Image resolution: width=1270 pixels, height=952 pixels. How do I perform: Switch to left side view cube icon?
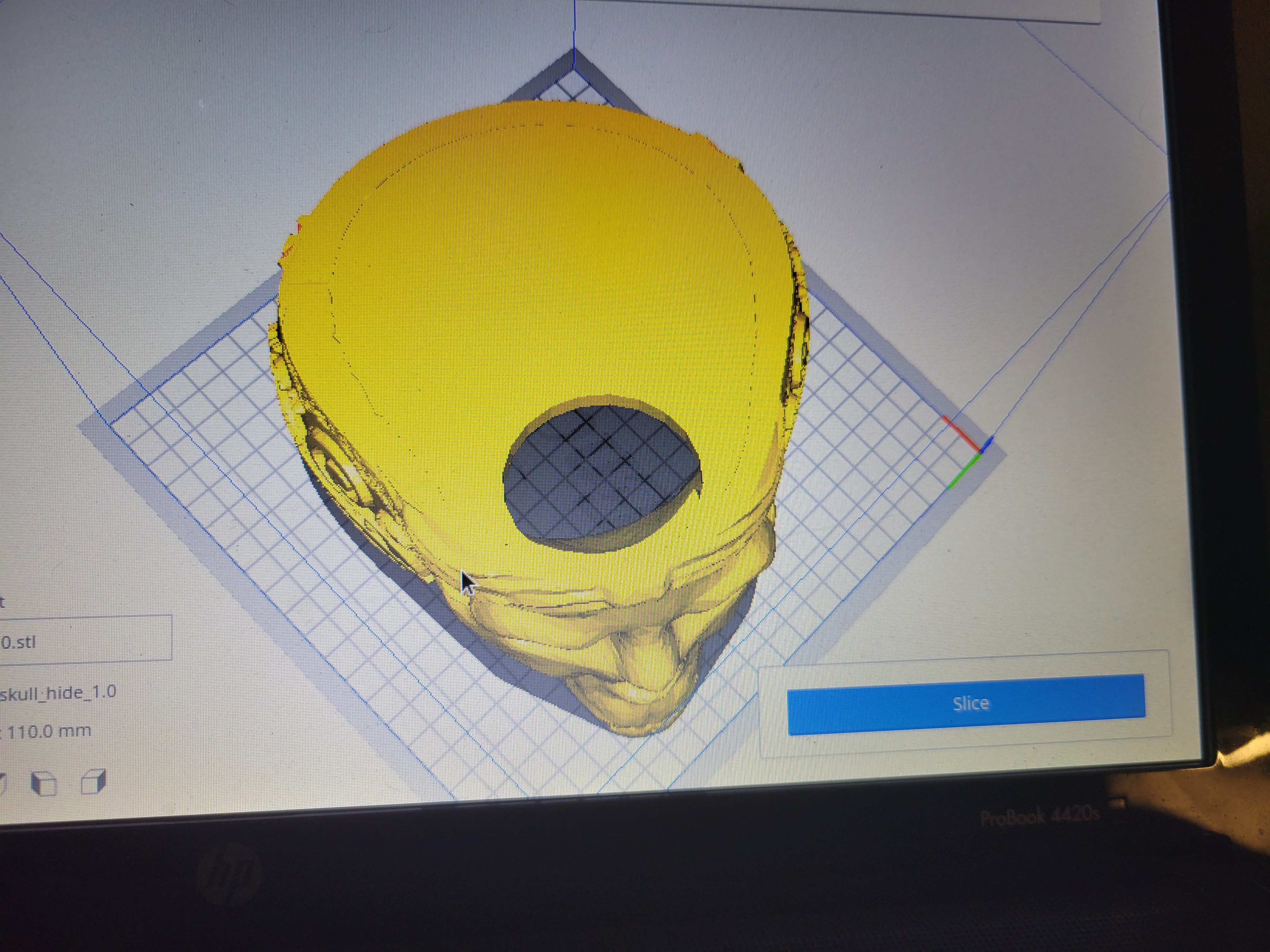click(44, 784)
